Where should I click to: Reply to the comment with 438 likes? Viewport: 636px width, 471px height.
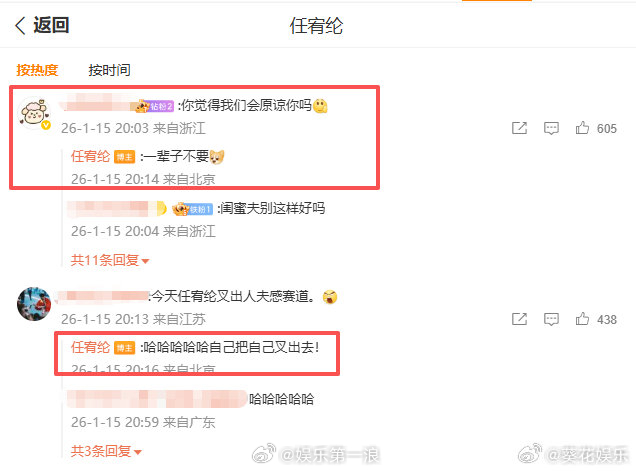(551, 319)
